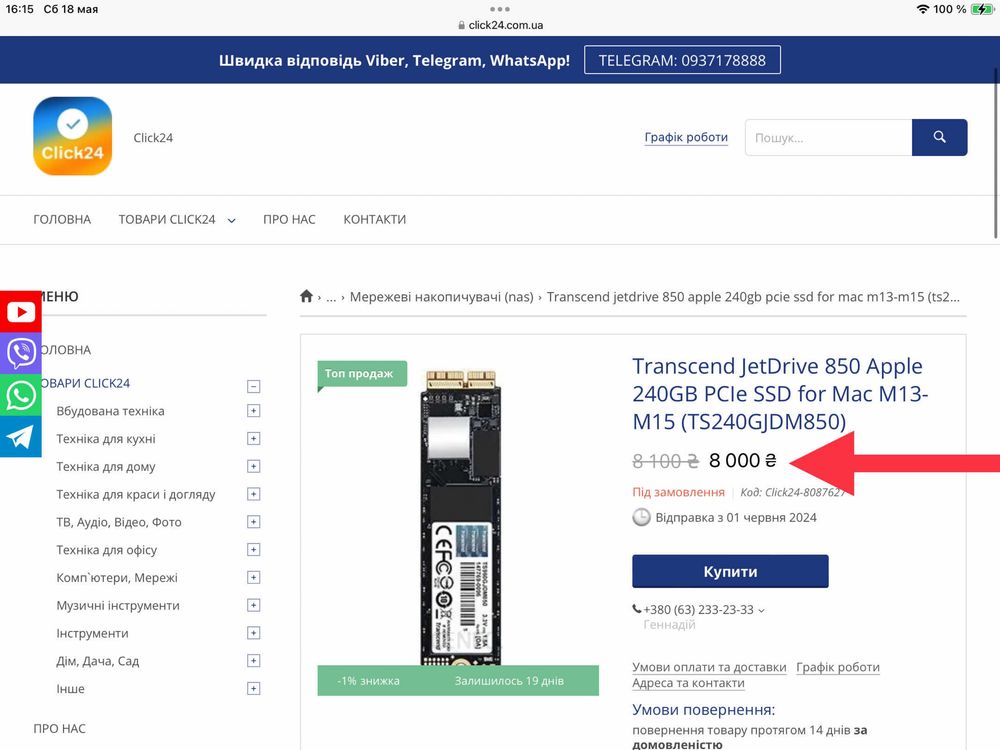
Task: Tap the Wi-Fi status icon
Action: click(922, 9)
